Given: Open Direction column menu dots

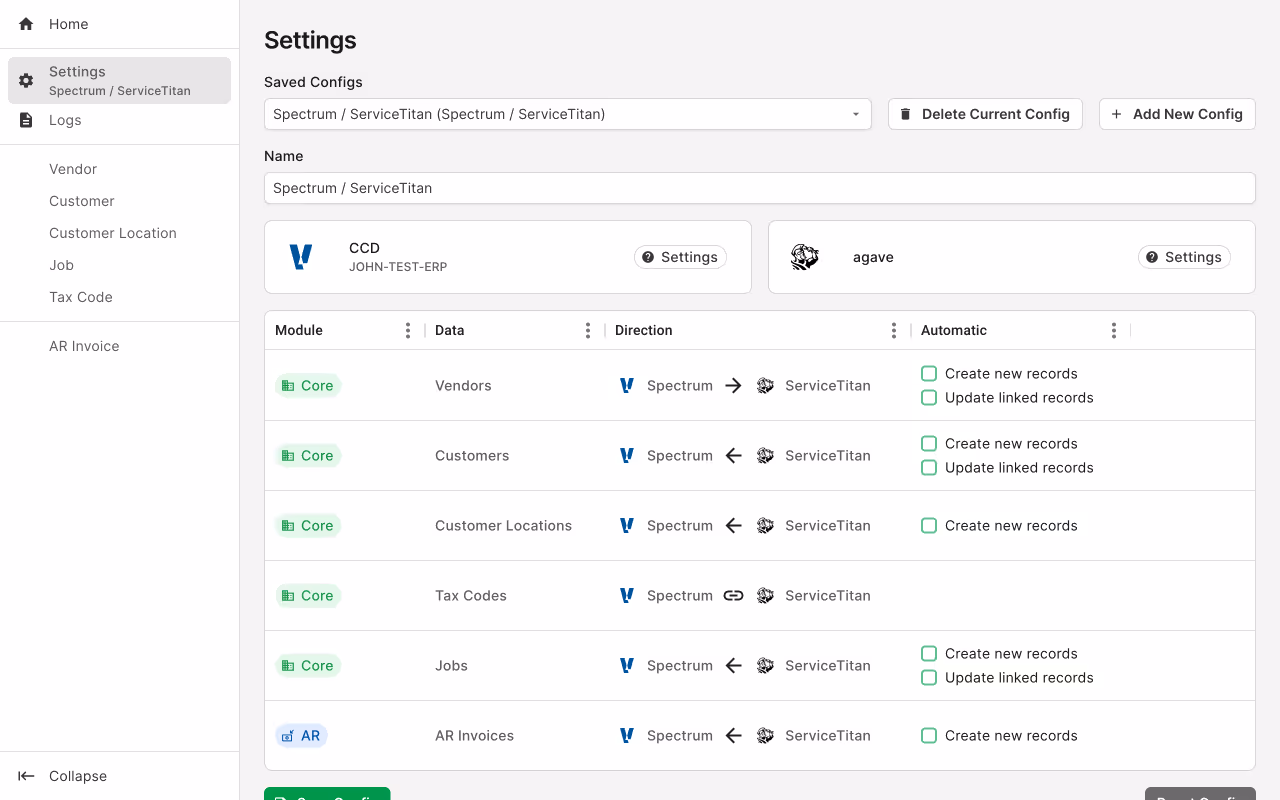Looking at the screenshot, I should 893,330.
